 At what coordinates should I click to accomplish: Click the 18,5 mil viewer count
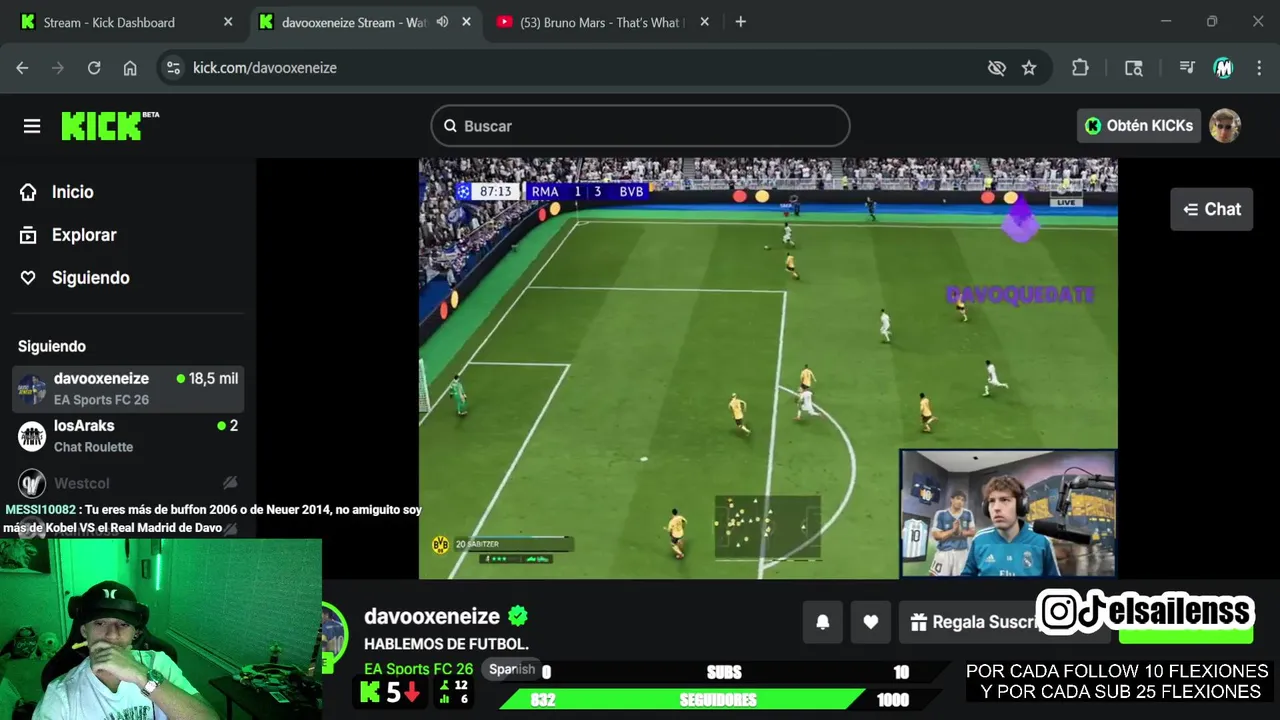click(x=207, y=379)
